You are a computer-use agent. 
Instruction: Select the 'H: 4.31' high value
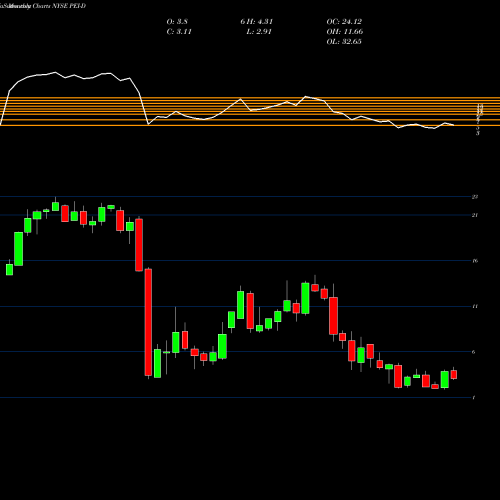[260, 22]
